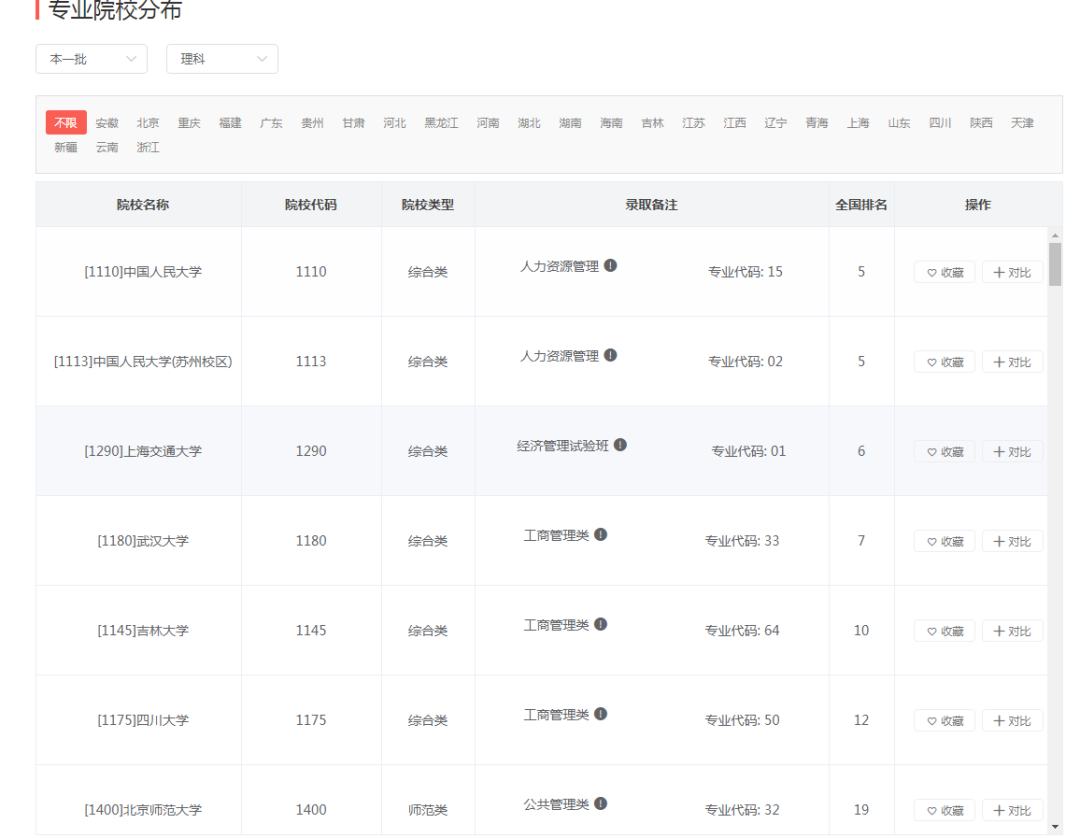Filter by 贵州 region
Image resolution: width=1080 pixels, height=838 pixels.
click(x=312, y=123)
